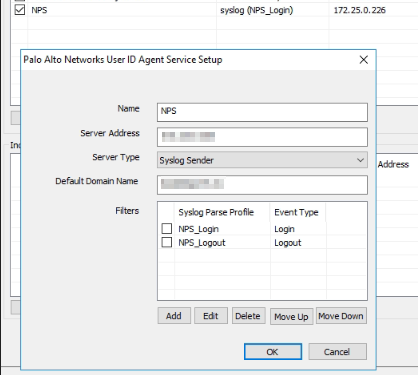Close the User ID Agent Service Setup dialog
The width and height of the screenshot is (418, 375).
(x=364, y=60)
